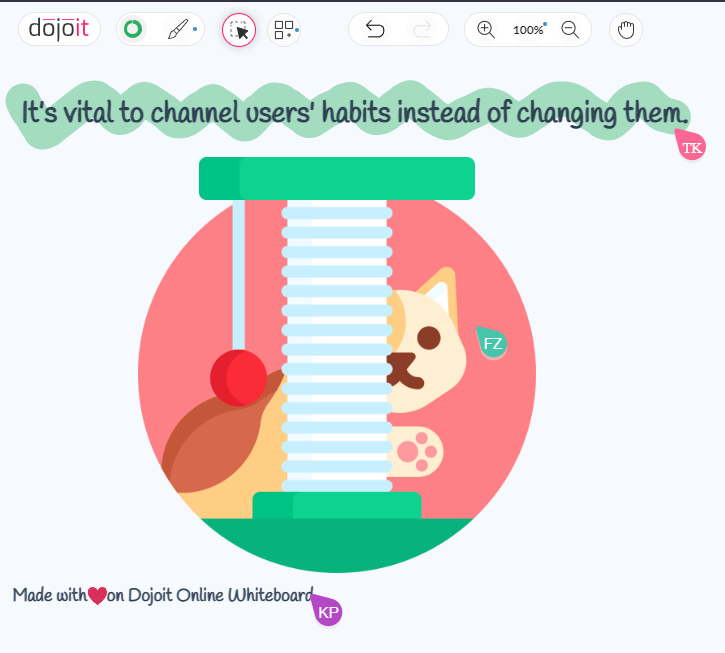
Task: Select the KP collaborator cursor
Action: pos(327,610)
